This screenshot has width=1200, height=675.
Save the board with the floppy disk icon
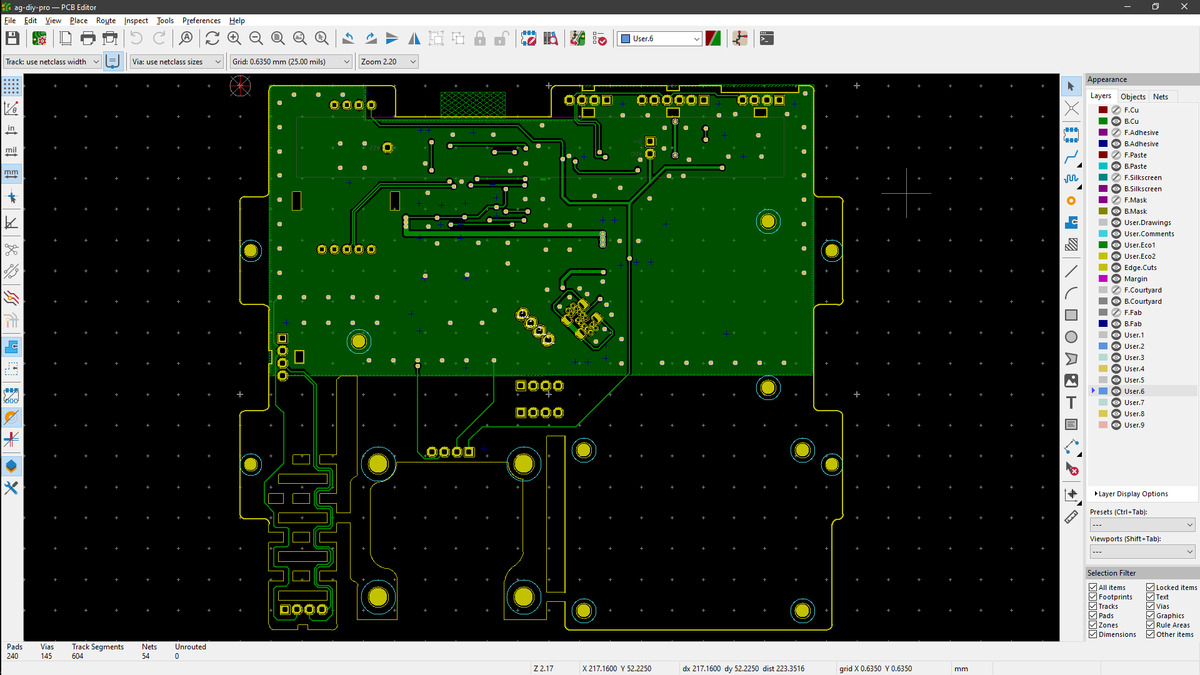(x=13, y=38)
